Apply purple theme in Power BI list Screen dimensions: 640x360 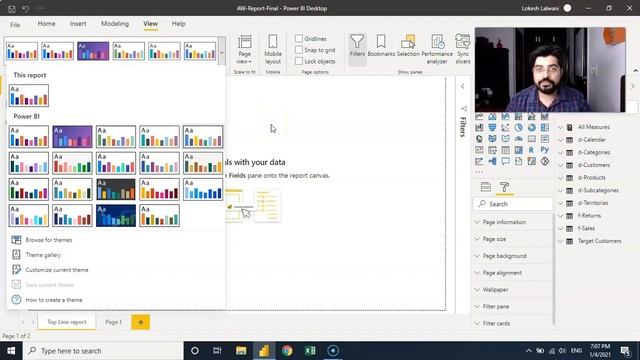[x=72, y=136]
